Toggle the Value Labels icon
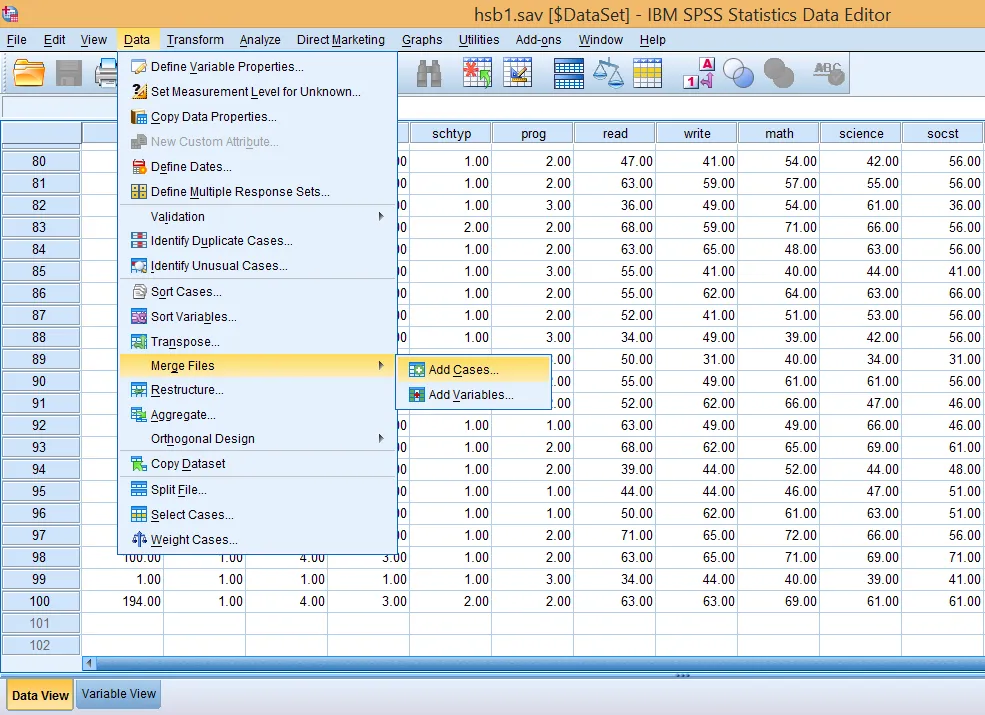The image size is (985, 715). pyautogui.click(x=698, y=72)
